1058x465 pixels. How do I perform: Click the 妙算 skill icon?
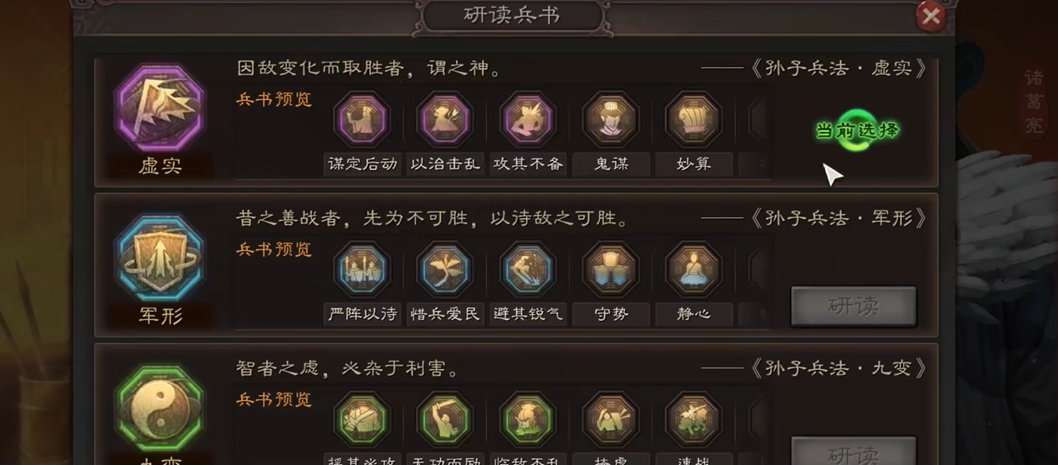[x=694, y=119]
